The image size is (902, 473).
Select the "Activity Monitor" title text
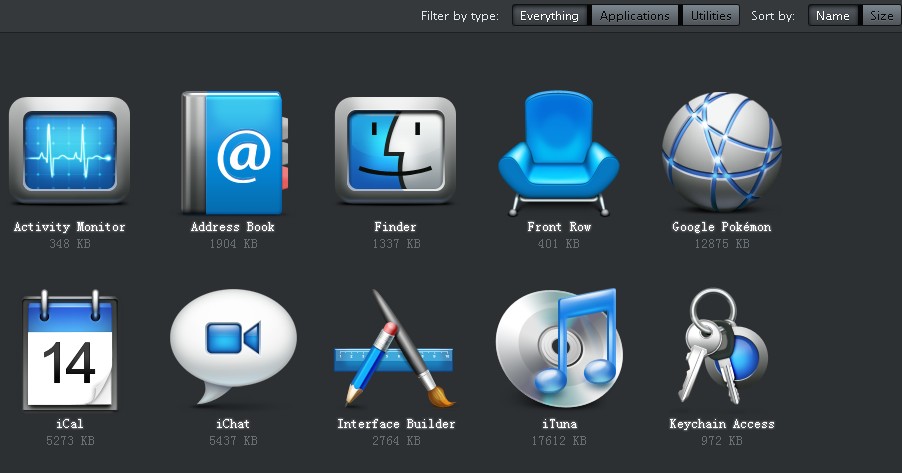70,227
